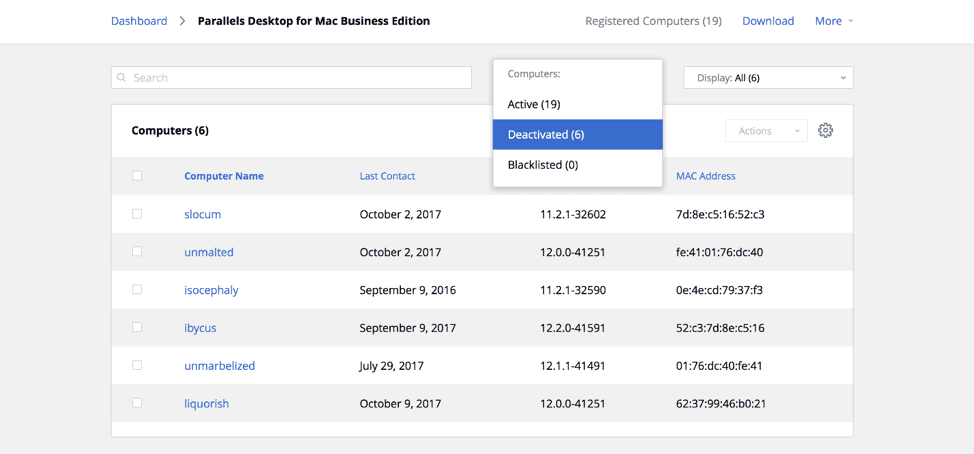
Task: Sort by the MAC Address column header
Action: tap(706, 176)
